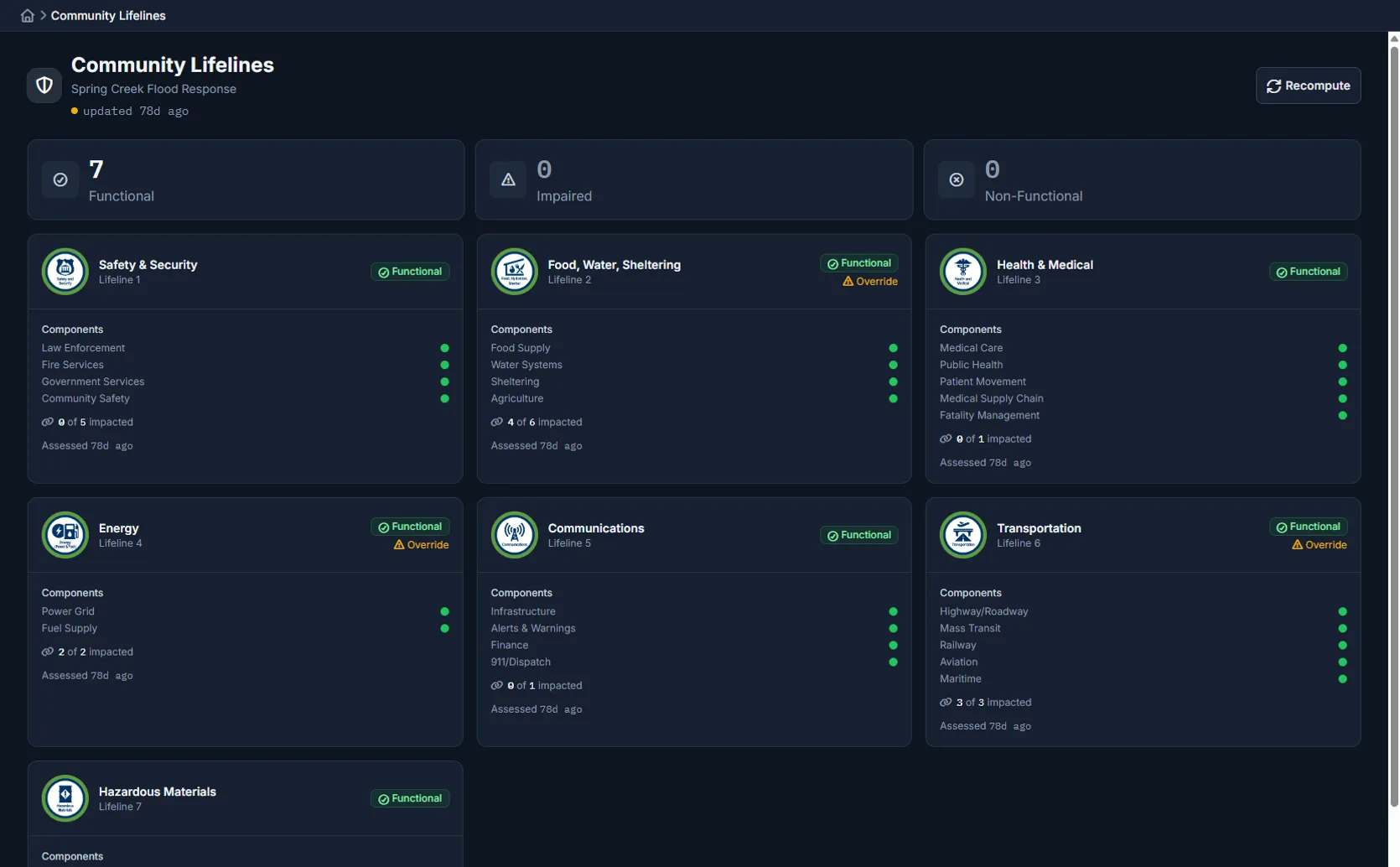Click Functional badge on Transportation card
Viewport: 1400px width, 867px height.
coord(1308,527)
